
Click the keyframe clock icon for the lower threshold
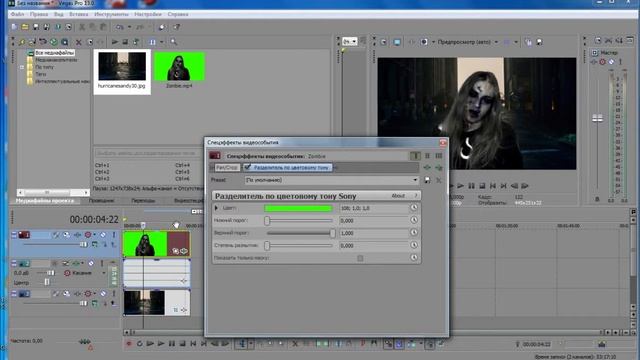414,220
